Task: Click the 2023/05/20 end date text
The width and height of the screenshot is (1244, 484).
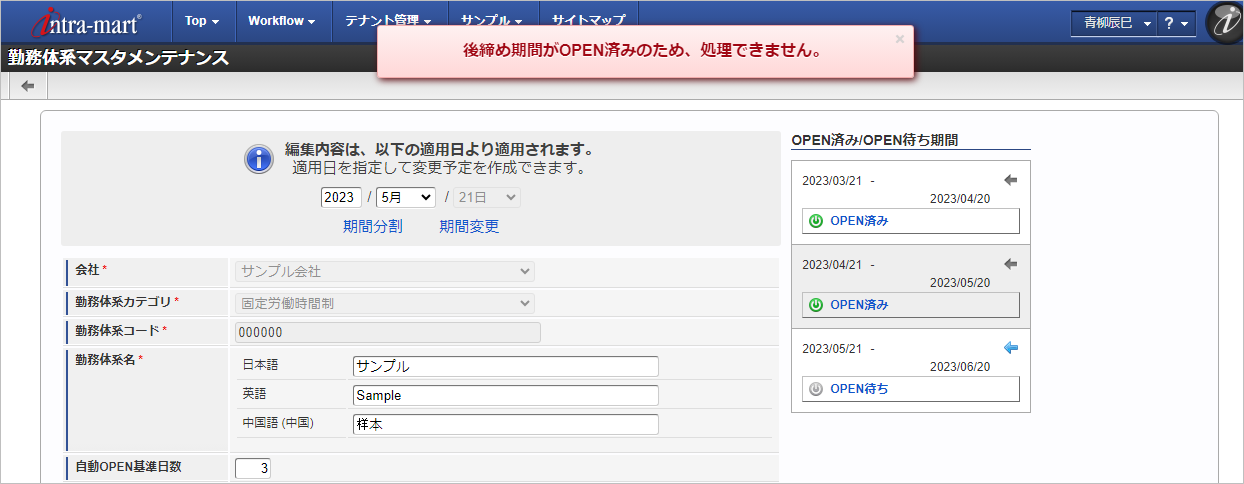Action: [960, 282]
